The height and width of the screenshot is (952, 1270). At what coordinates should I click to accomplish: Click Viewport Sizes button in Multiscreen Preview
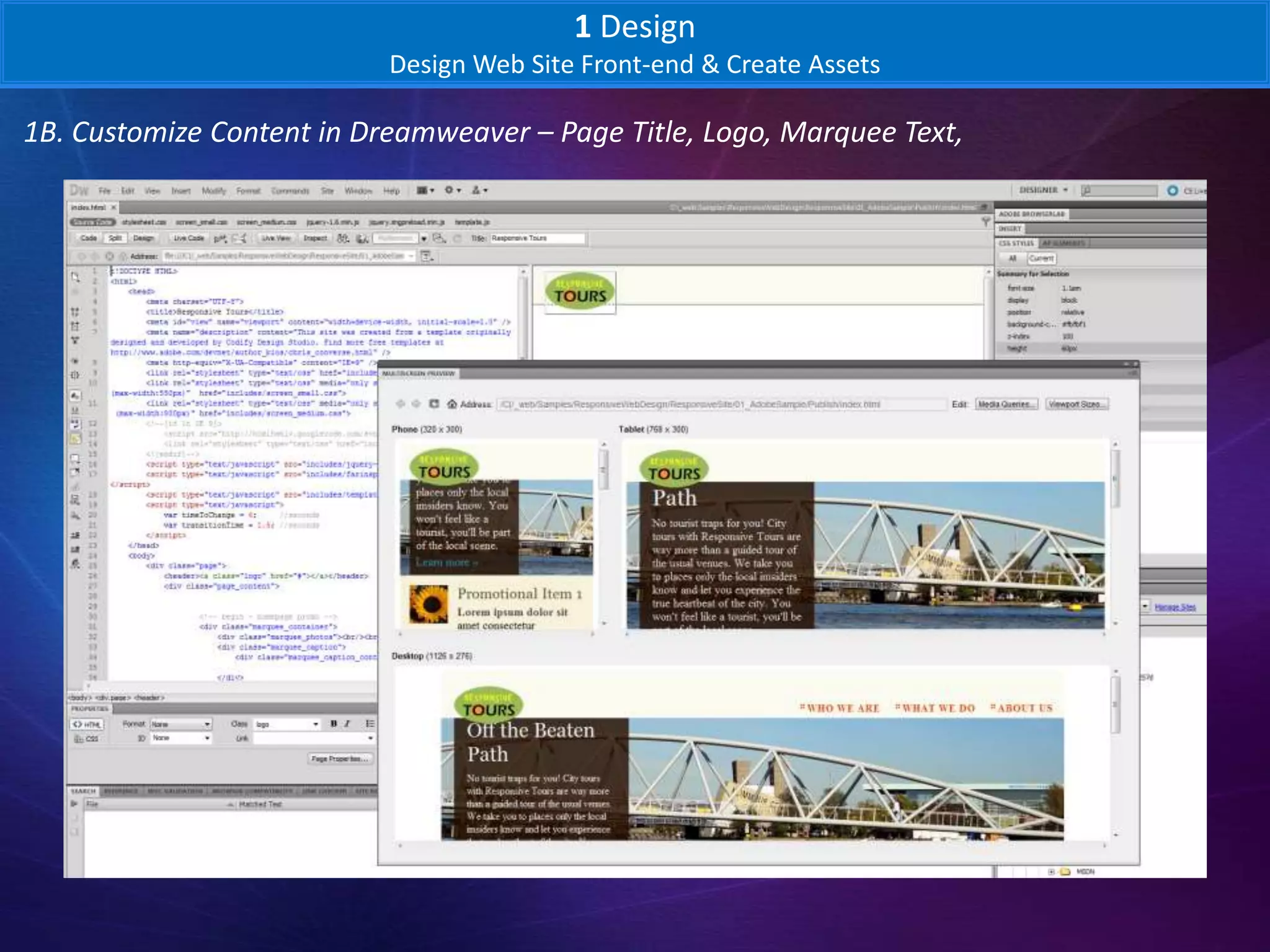(x=1077, y=404)
